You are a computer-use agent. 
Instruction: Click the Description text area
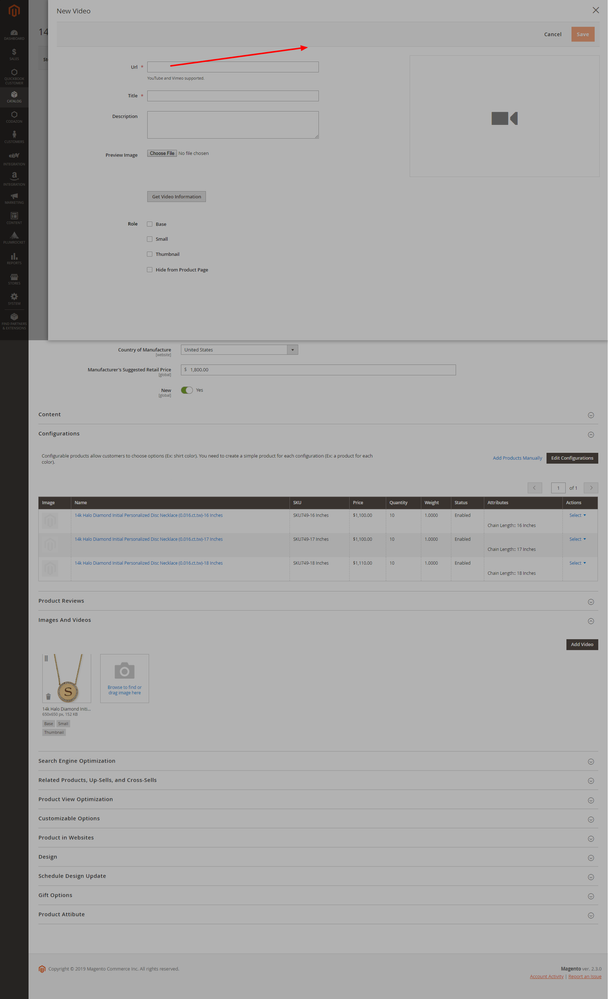point(233,125)
